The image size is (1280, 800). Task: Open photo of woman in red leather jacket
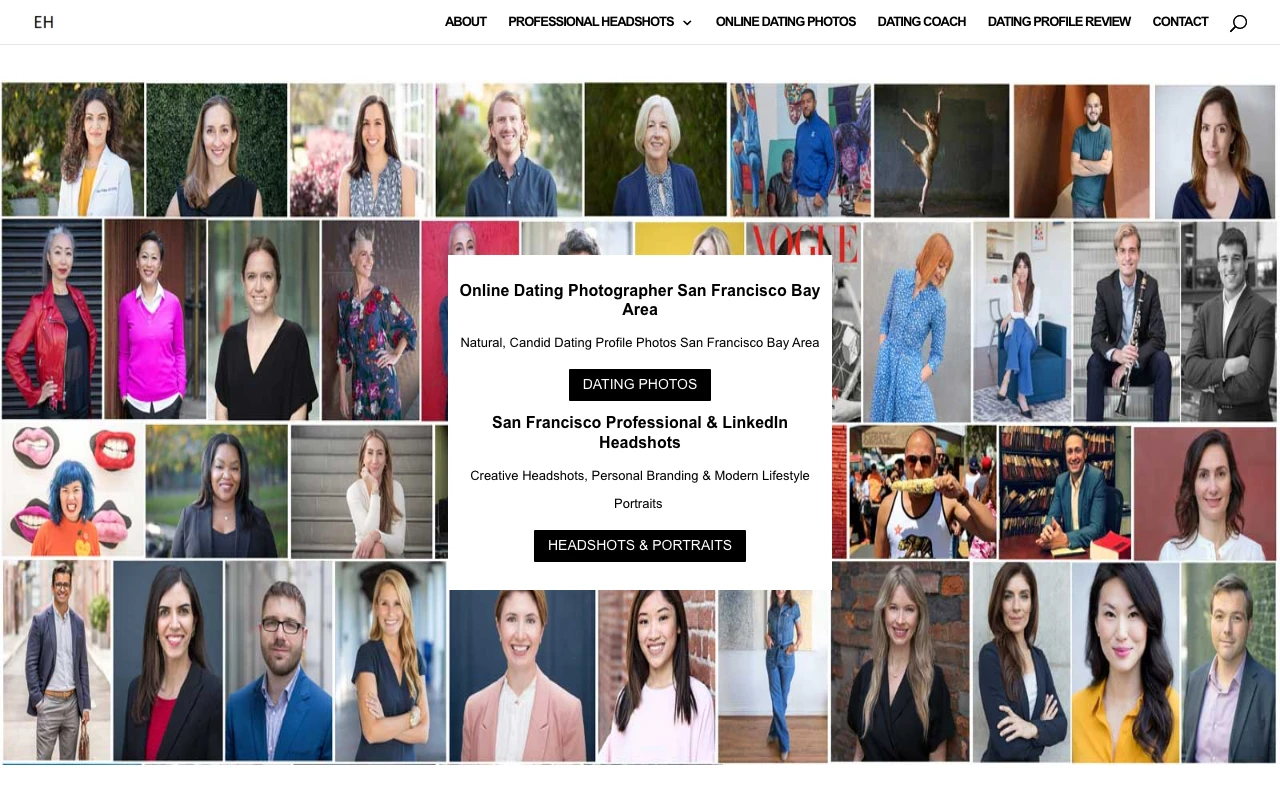point(52,319)
